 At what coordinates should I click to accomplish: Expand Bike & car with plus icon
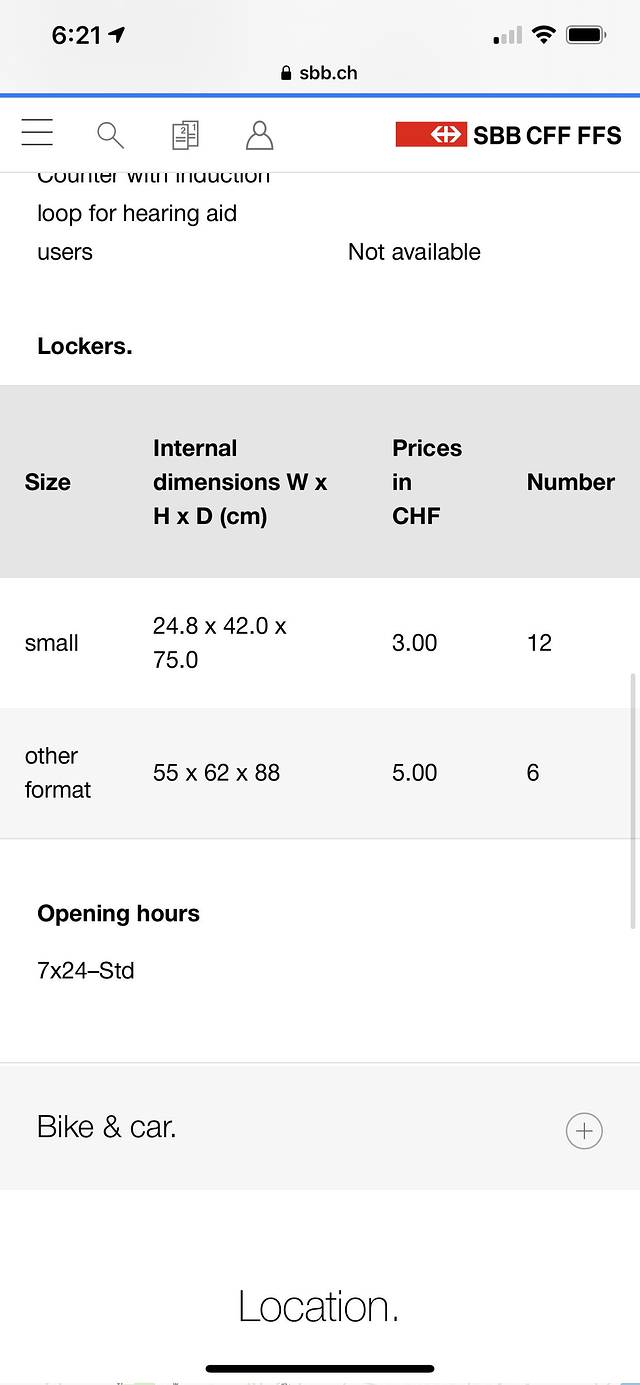584,1131
